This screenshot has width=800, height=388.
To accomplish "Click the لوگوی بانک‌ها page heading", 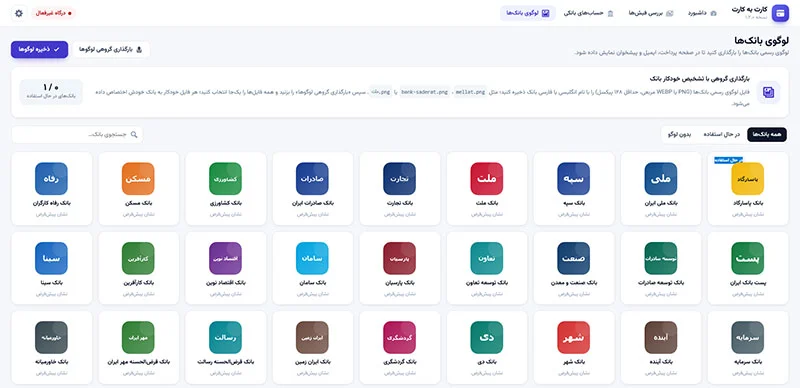I will pyautogui.click(x=761, y=40).
